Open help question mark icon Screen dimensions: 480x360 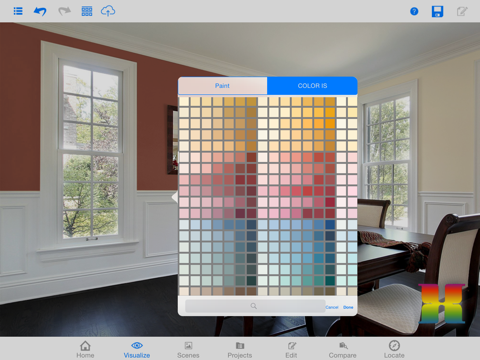point(414,12)
